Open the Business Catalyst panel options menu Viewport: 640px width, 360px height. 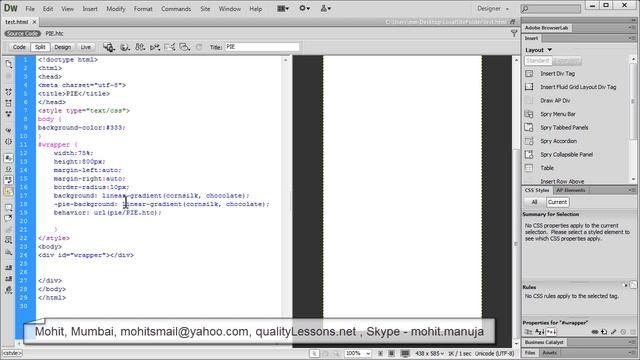coord(631,342)
